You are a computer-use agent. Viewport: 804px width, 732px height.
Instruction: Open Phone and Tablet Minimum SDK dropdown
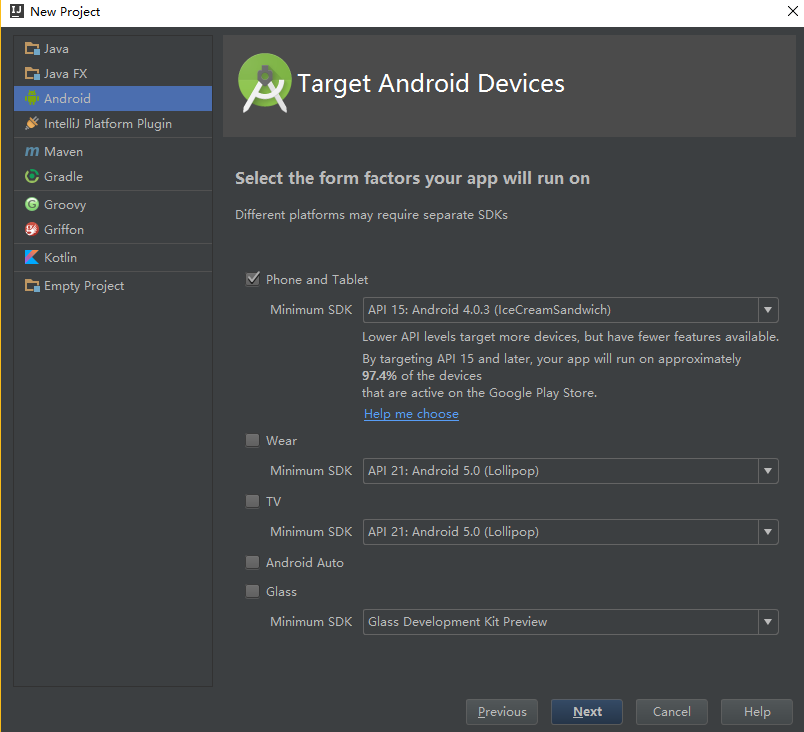pos(571,310)
